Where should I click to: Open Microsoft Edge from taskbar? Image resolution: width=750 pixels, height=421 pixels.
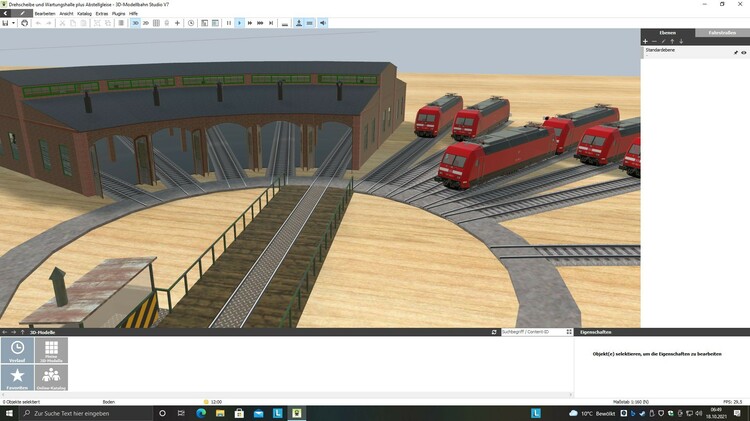(x=201, y=413)
